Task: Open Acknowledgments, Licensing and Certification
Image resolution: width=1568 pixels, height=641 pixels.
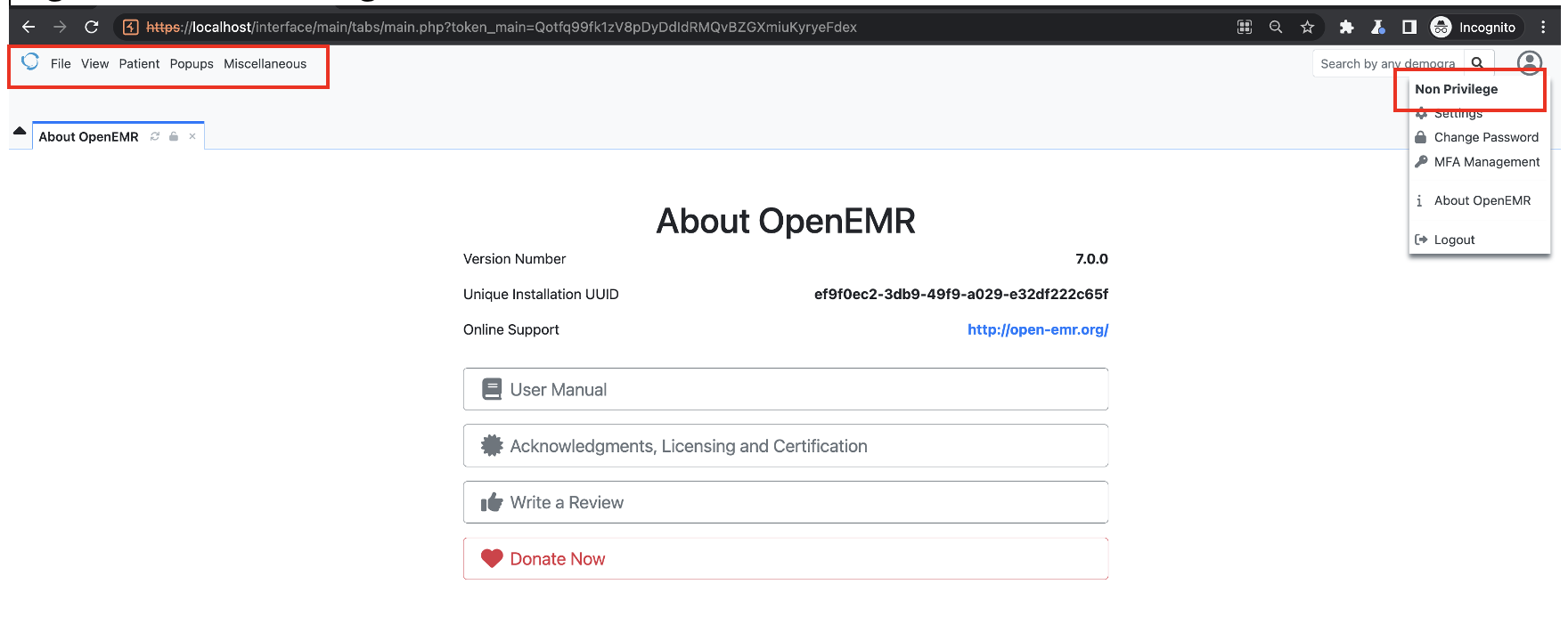Action: [786, 446]
